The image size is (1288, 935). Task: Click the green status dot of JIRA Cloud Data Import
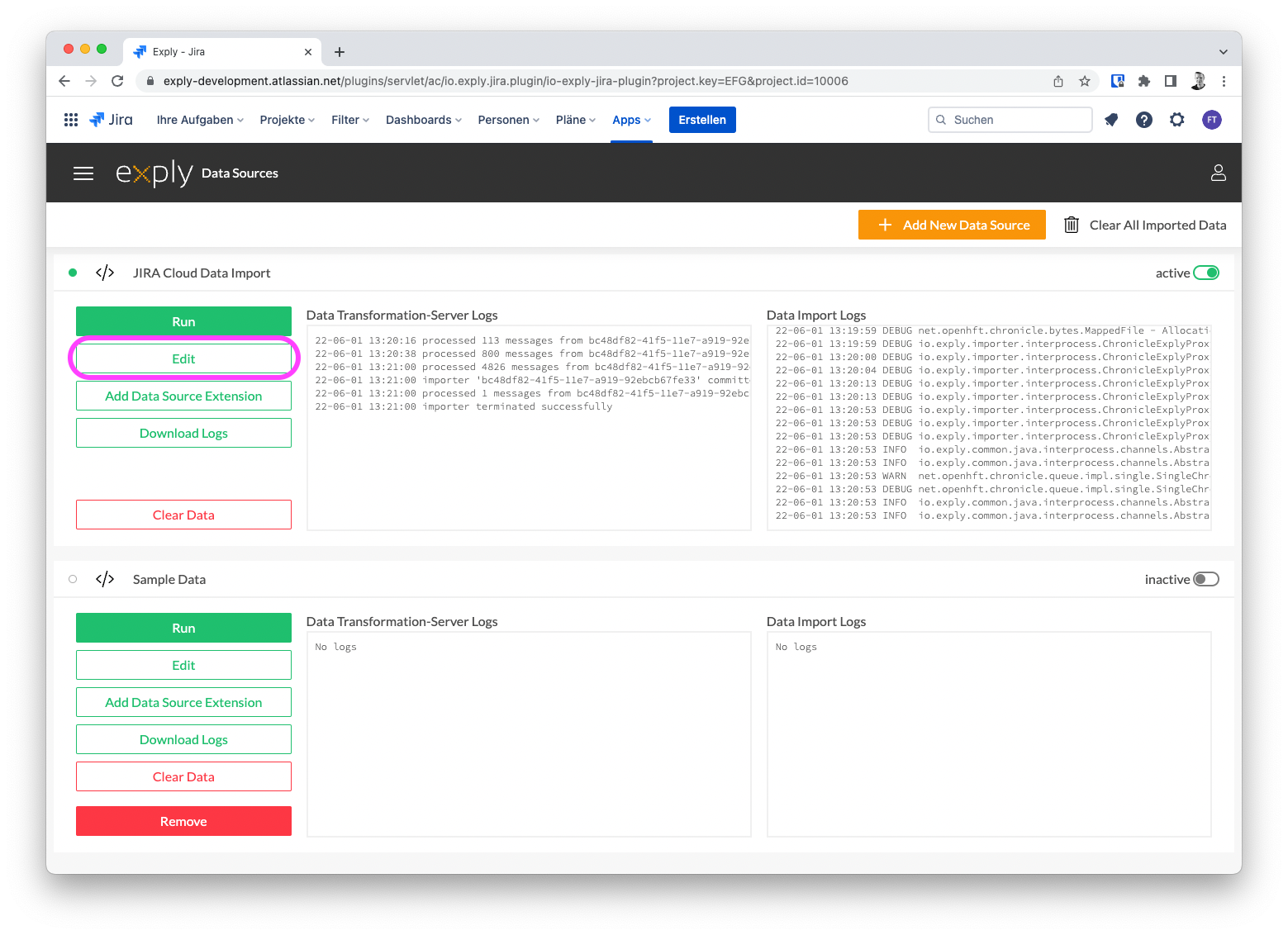[73, 273]
